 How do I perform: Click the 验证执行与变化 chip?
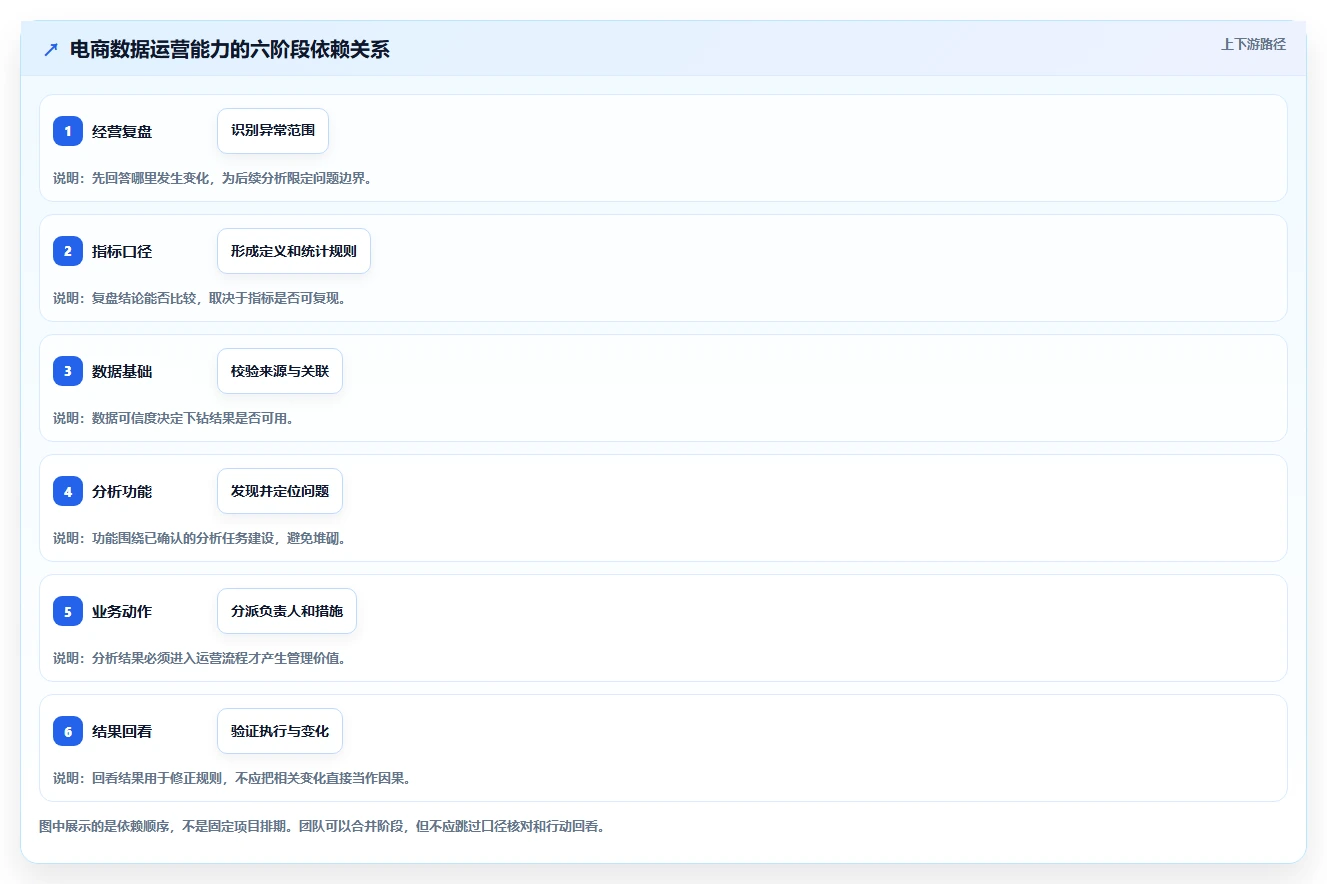coord(280,731)
